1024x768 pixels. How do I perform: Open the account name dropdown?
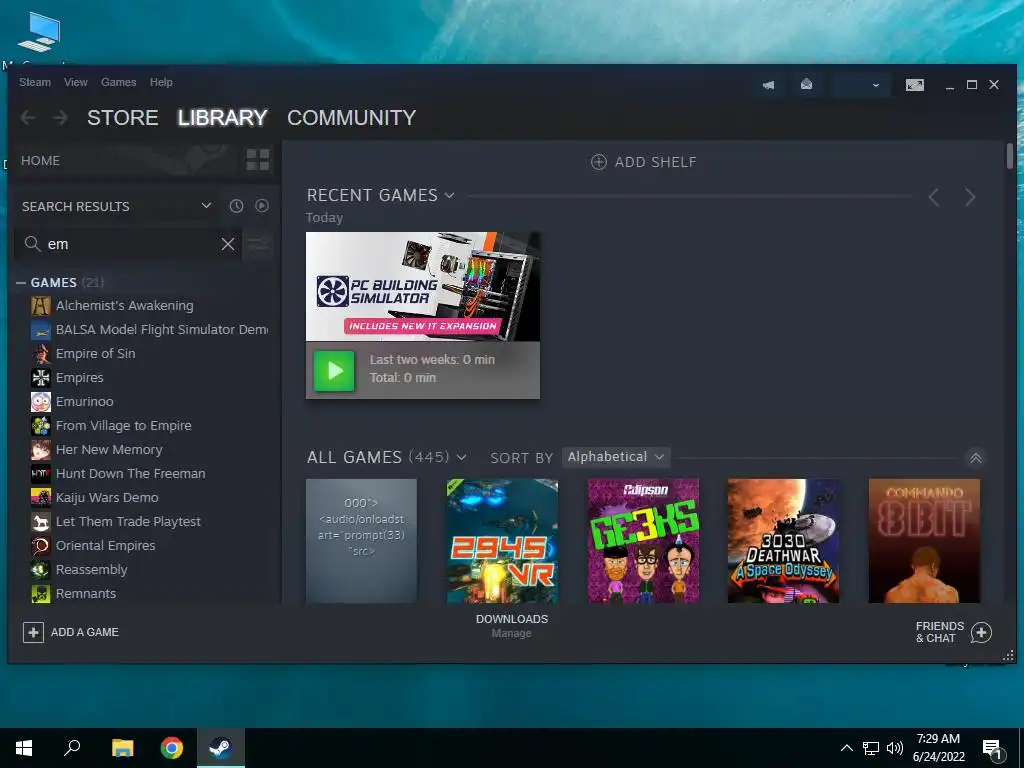(x=861, y=85)
